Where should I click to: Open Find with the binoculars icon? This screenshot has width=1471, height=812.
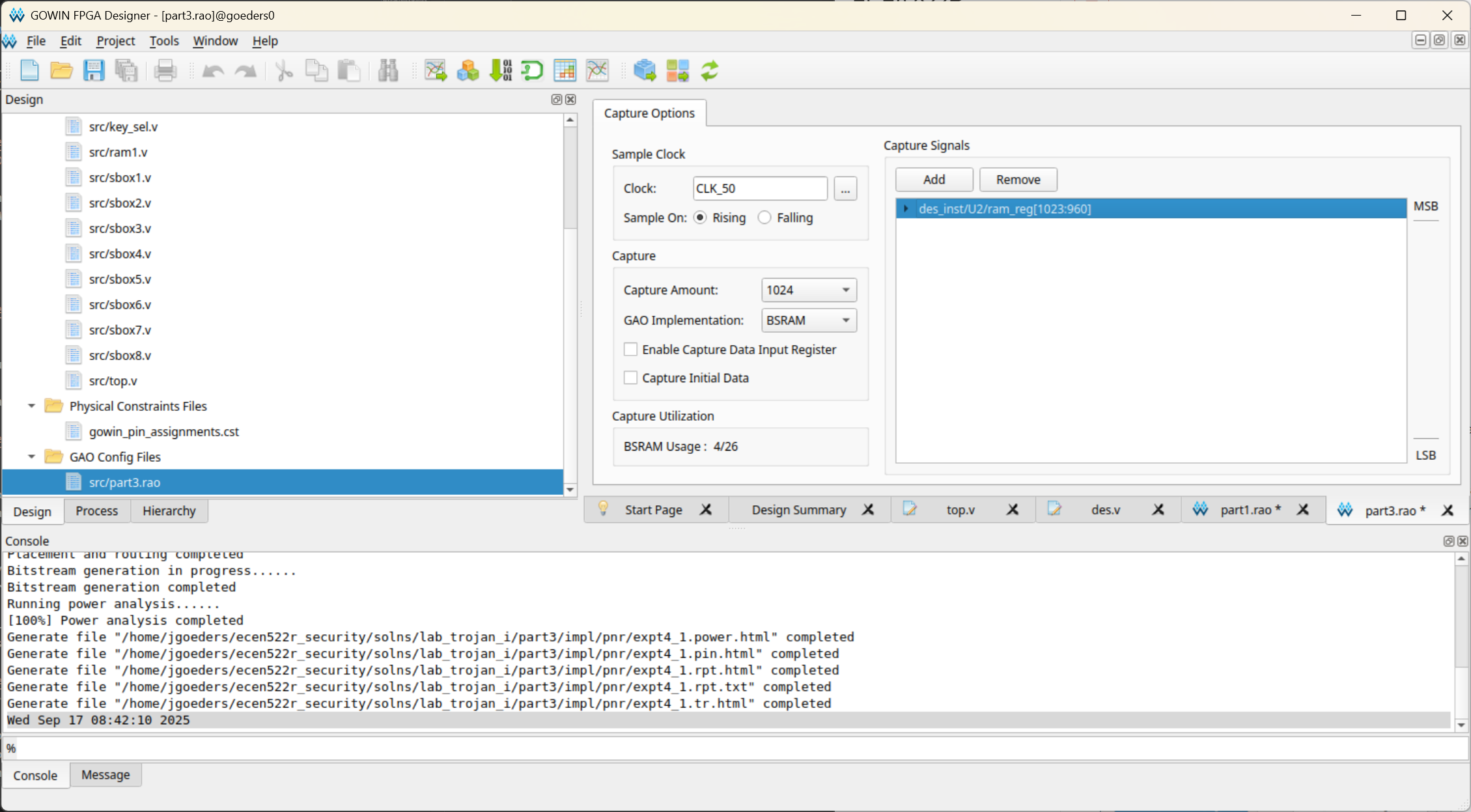tap(388, 70)
